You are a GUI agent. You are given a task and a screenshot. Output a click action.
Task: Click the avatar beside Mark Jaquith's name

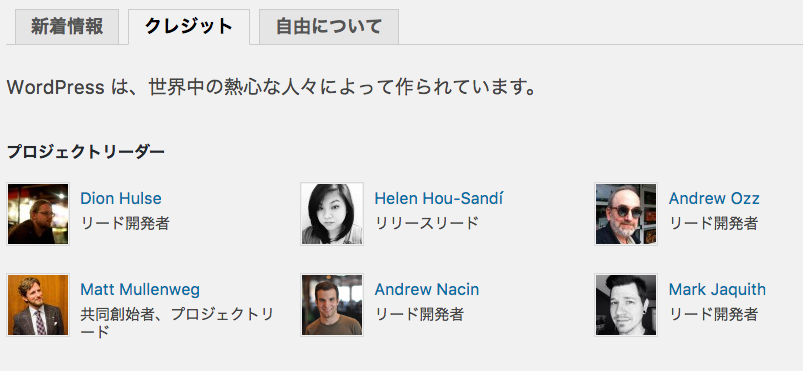[x=626, y=305]
